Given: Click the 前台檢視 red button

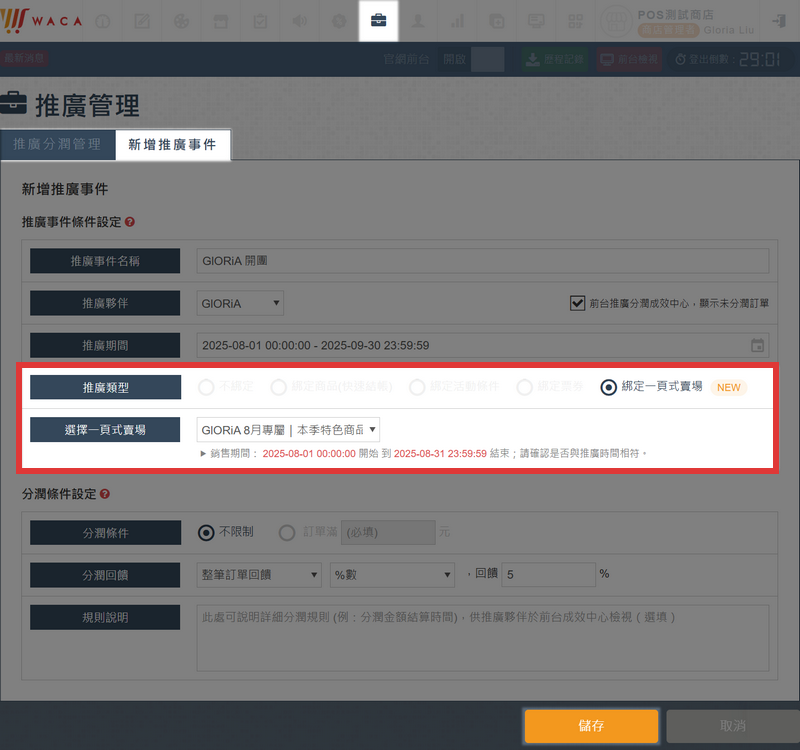Looking at the screenshot, I should pyautogui.click(x=630, y=59).
